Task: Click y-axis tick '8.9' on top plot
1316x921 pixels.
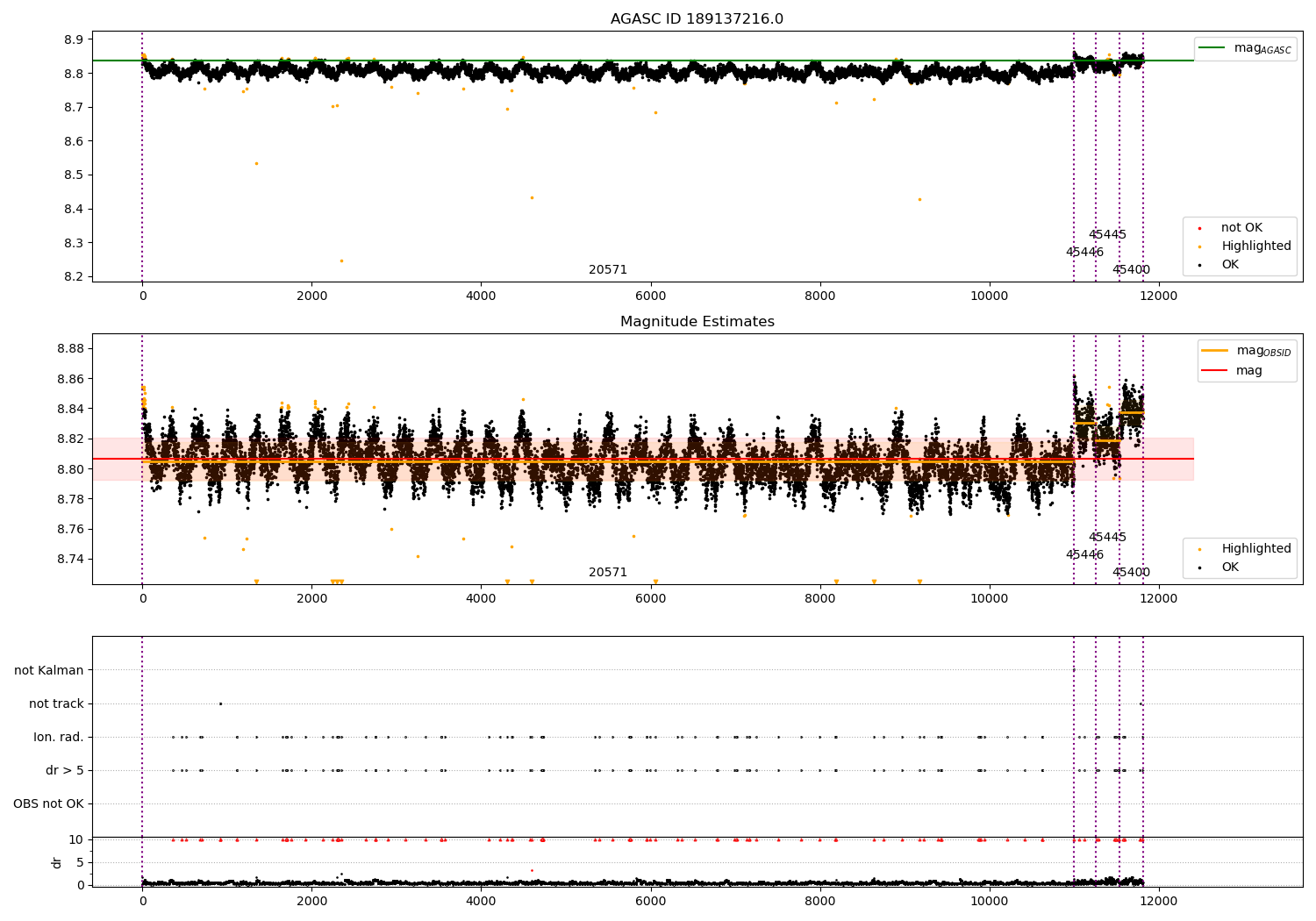Action: coord(74,39)
